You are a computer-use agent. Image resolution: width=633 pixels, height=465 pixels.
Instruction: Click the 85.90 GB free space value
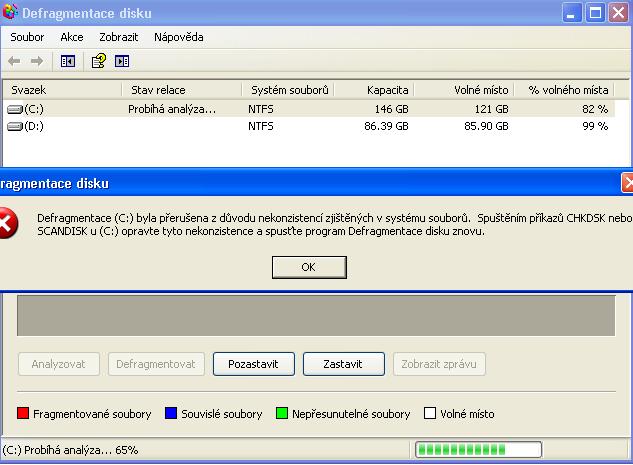[486, 126]
